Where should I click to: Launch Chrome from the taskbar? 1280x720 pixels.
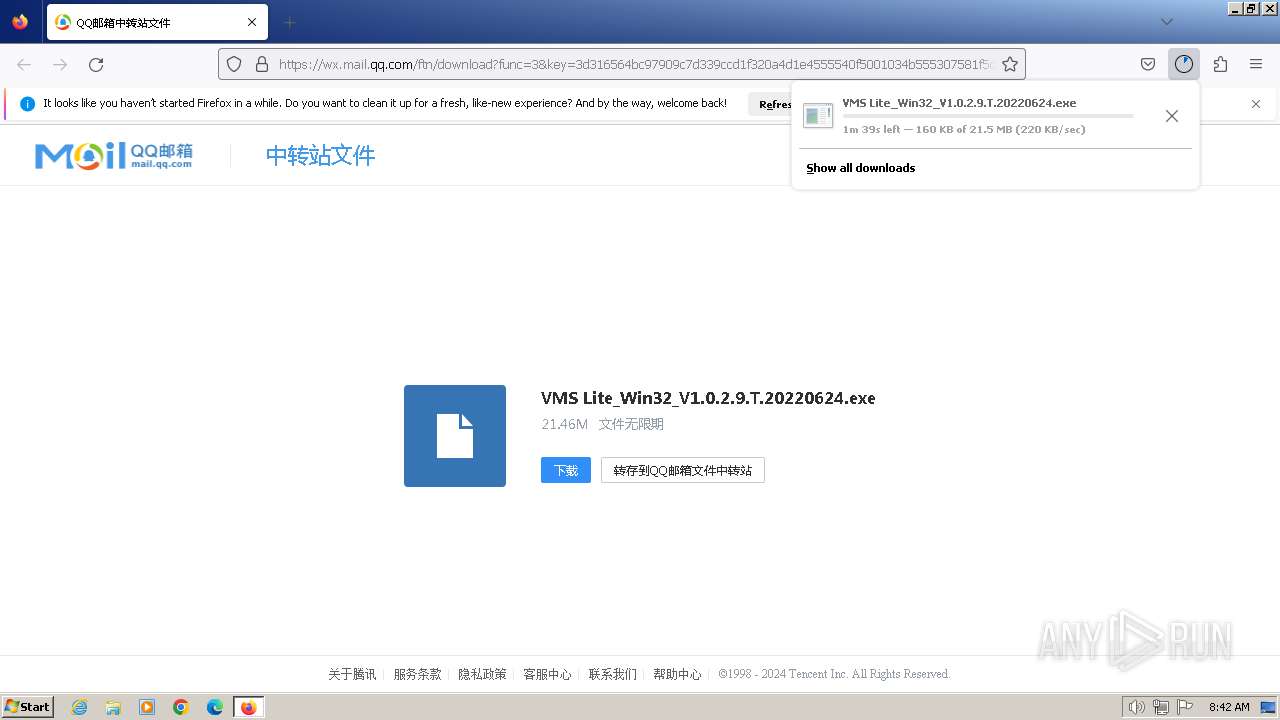point(181,707)
